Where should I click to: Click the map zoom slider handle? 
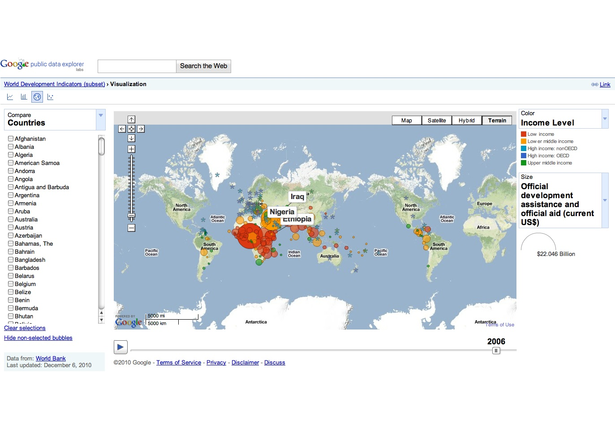pyautogui.click(x=131, y=216)
